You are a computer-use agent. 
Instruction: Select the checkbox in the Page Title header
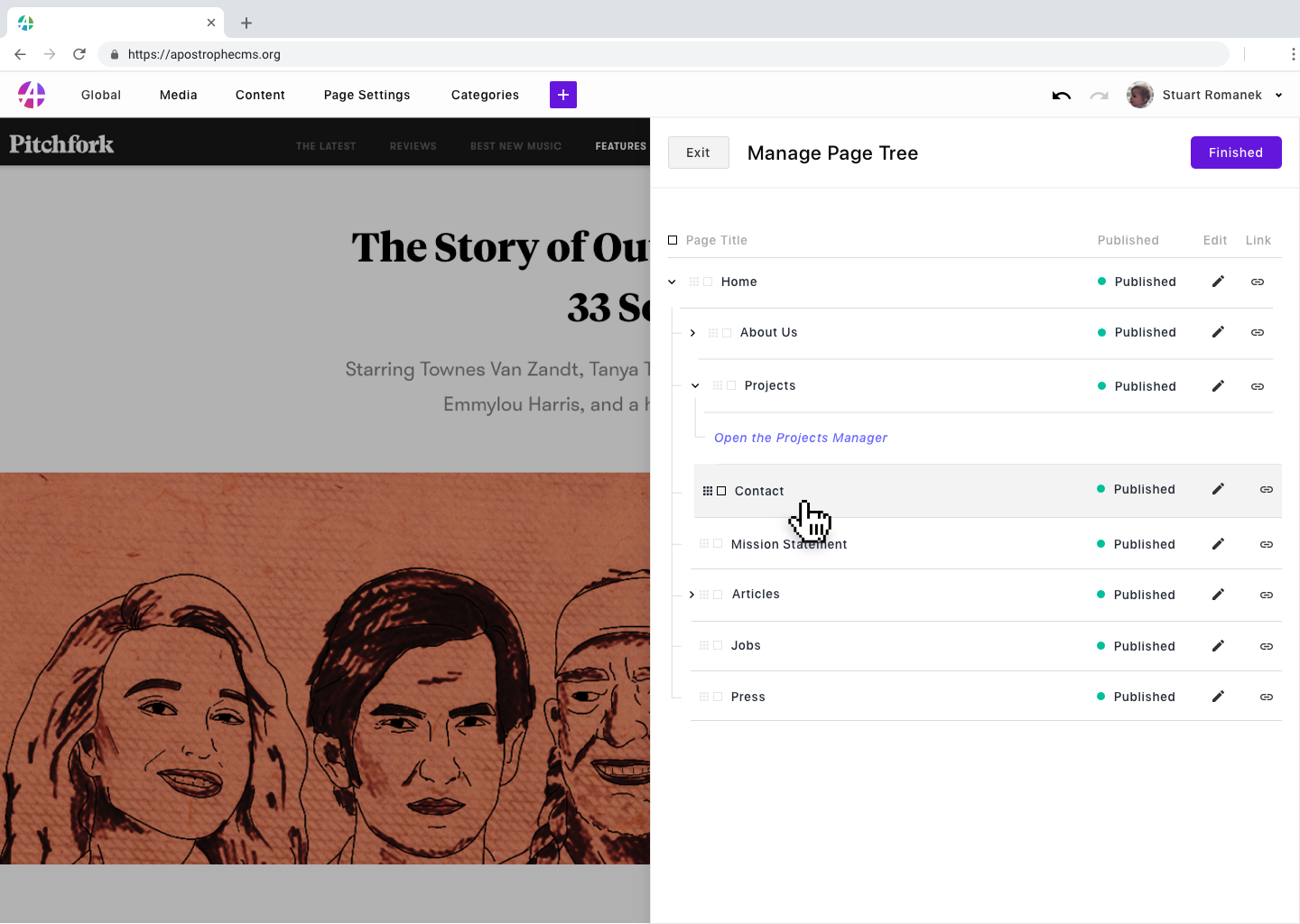pyautogui.click(x=673, y=240)
